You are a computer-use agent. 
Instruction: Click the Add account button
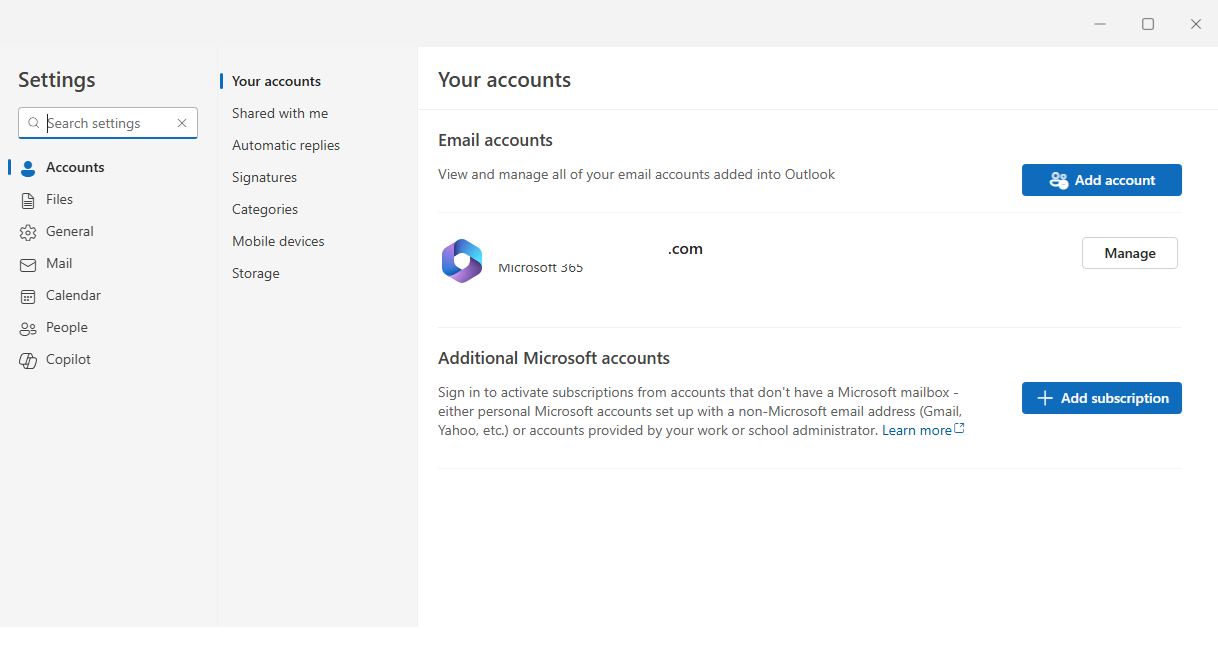pyautogui.click(x=1102, y=180)
